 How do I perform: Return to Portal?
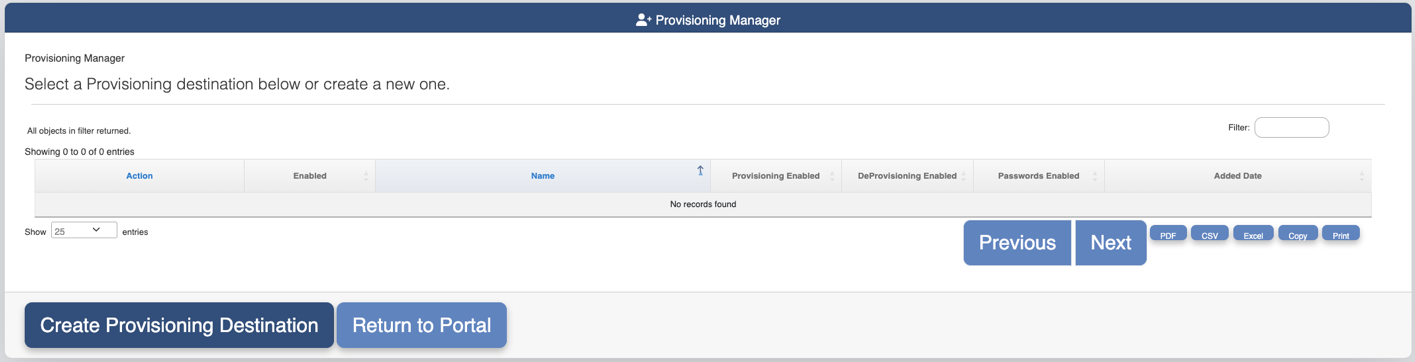coord(421,325)
